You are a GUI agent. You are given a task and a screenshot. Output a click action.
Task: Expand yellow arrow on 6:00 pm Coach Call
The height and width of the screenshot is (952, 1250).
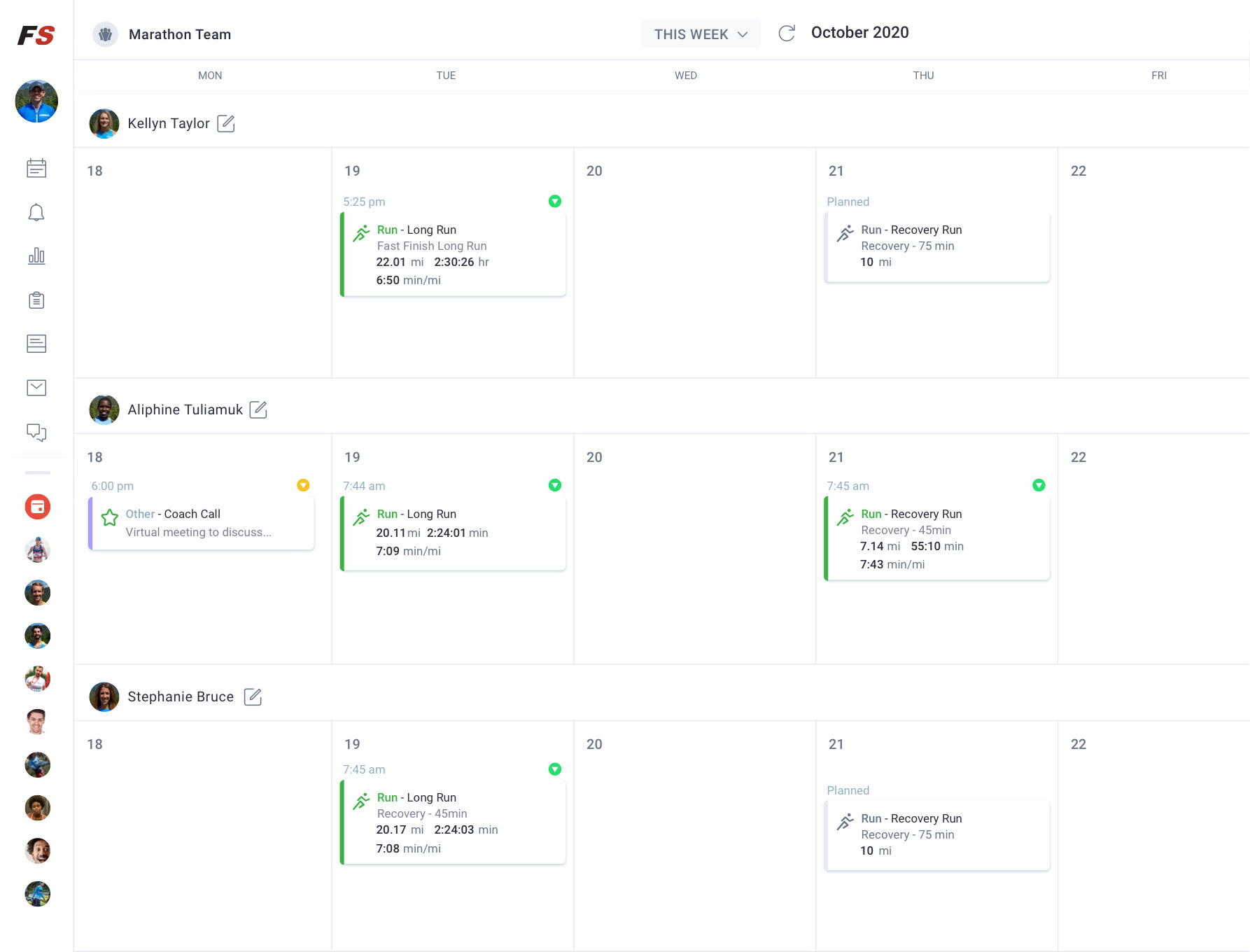(303, 486)
